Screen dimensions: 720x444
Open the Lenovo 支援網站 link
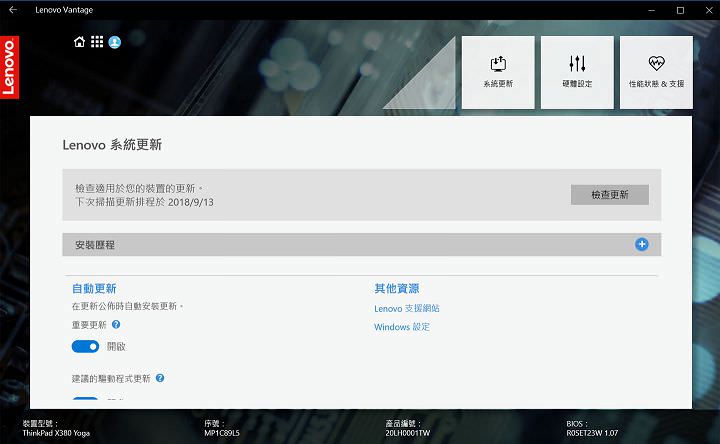click(406, 308)
